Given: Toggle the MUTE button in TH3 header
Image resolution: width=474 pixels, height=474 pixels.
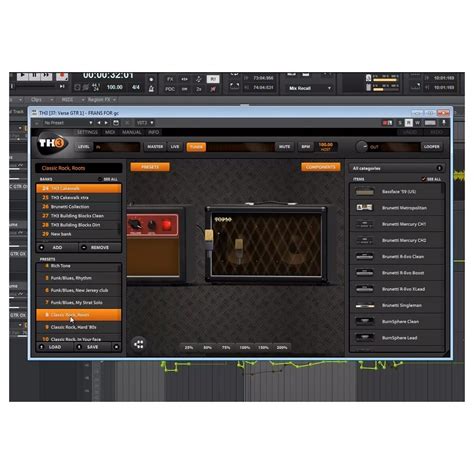Looking at the screenshot, I should [284, 147].
